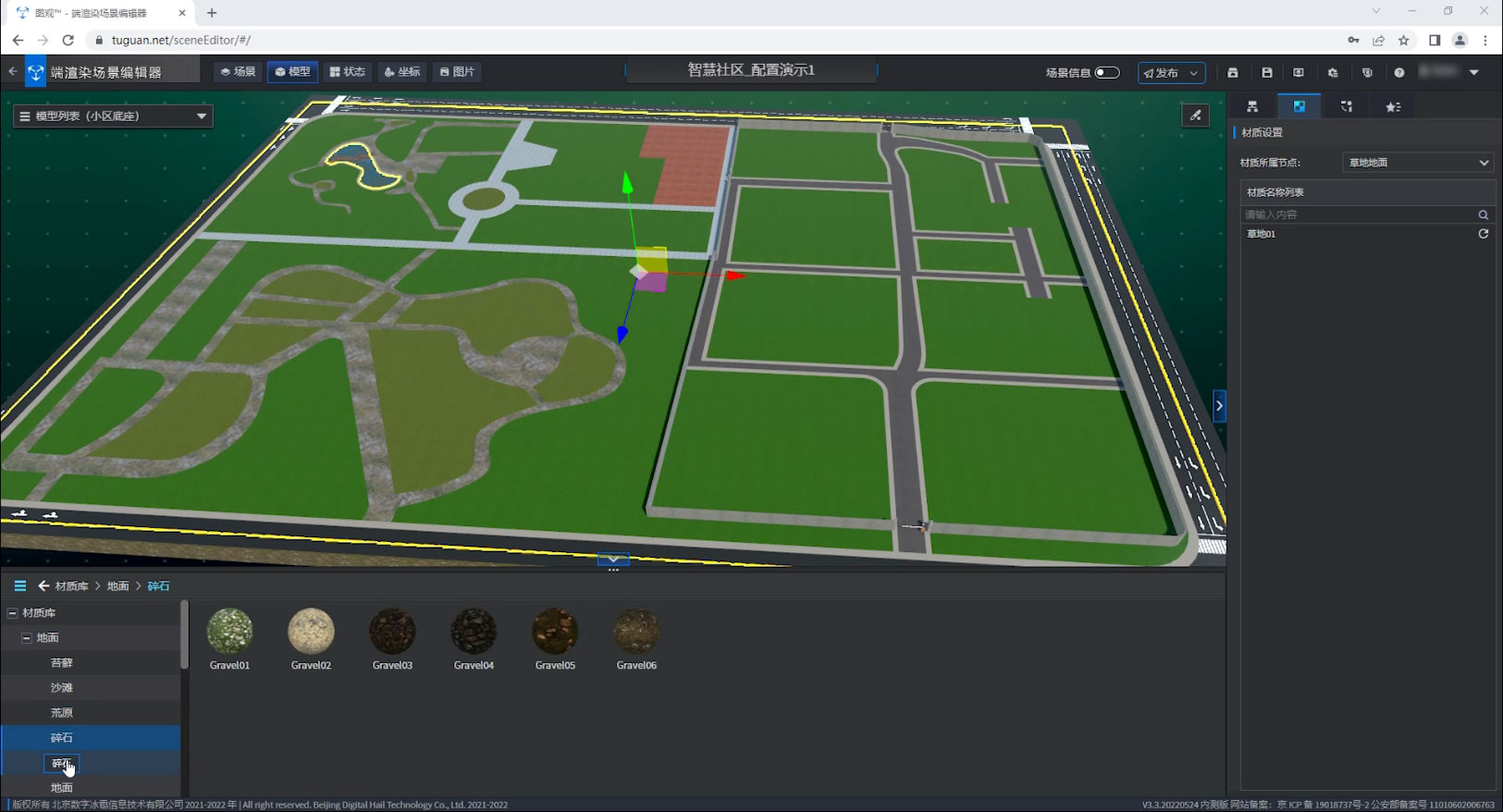Click the help question mark icon
The width and height of the screenshot is (1503, 812).
pyautogui.click(x=1399, y=72)
